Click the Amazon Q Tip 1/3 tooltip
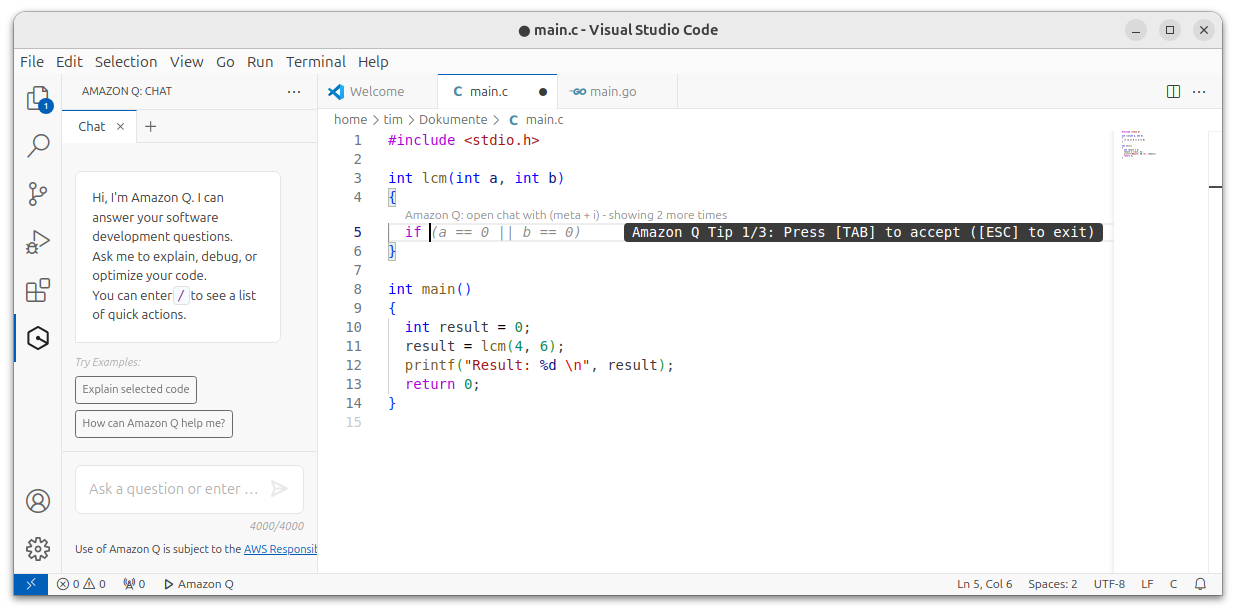This screenshot has width=1236, height=612. point(864,232)
